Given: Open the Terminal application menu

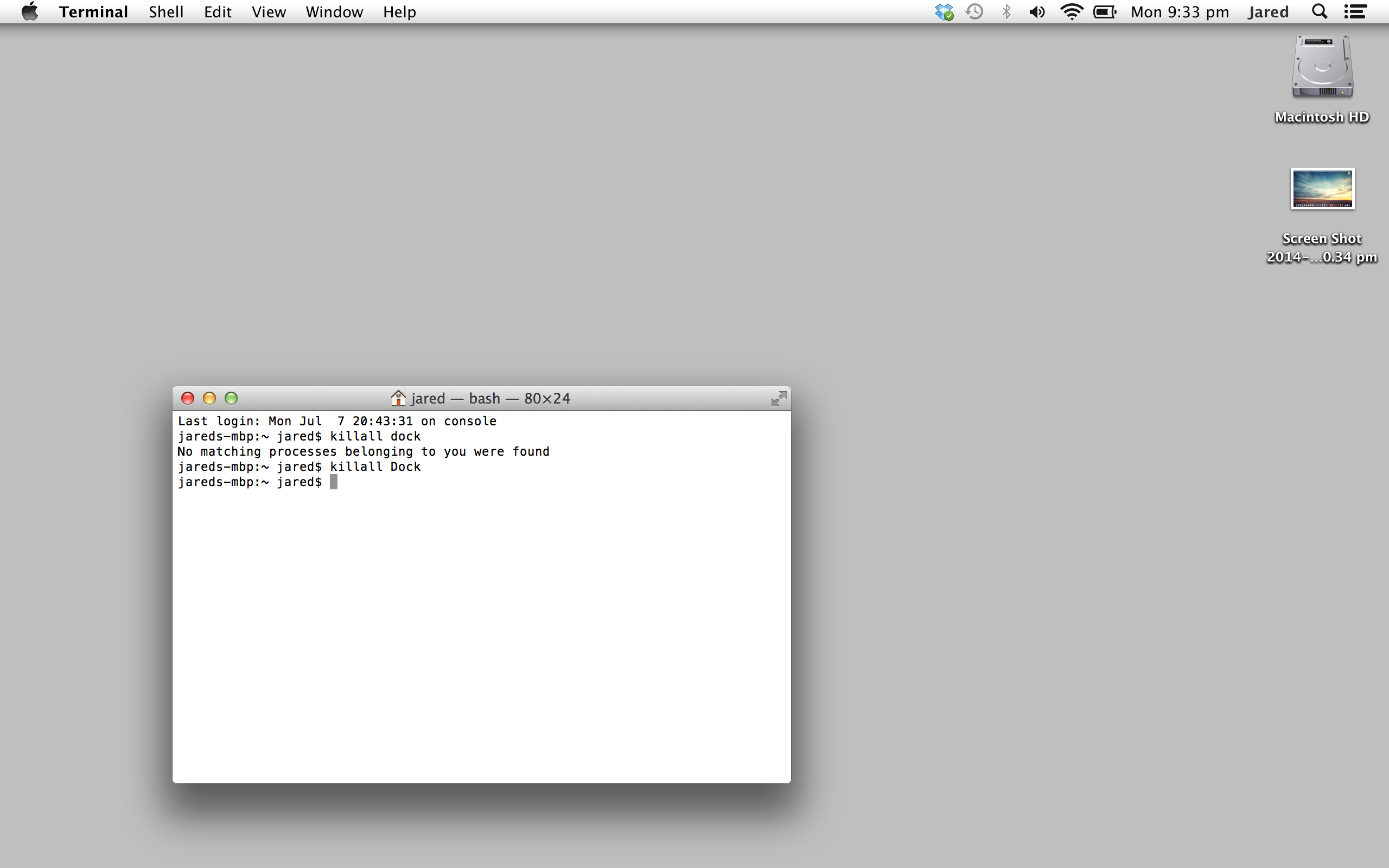Looking at the screenshot, I should pyautogui.click(x=93, y=12).
